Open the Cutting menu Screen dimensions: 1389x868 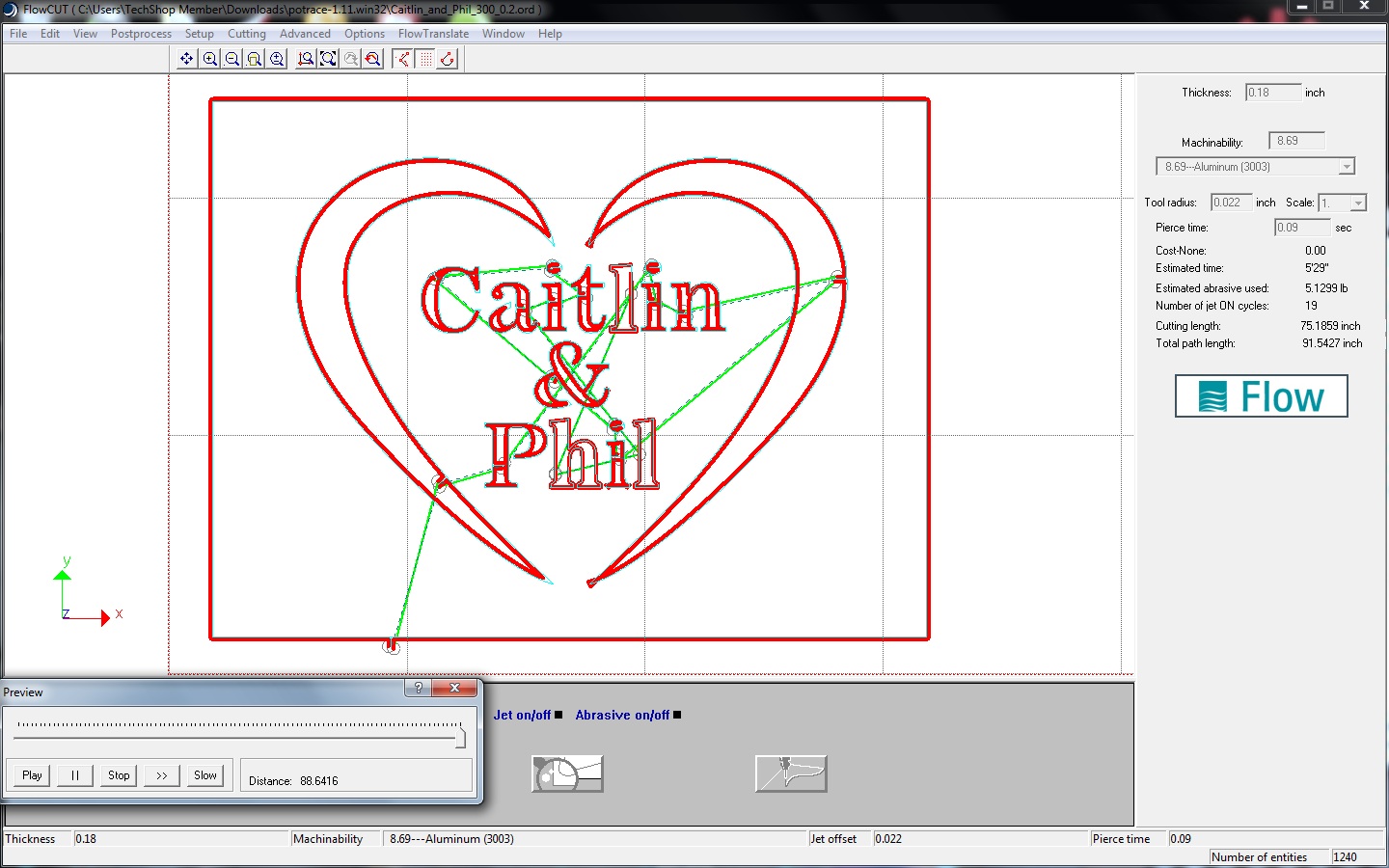click(247, 34)
